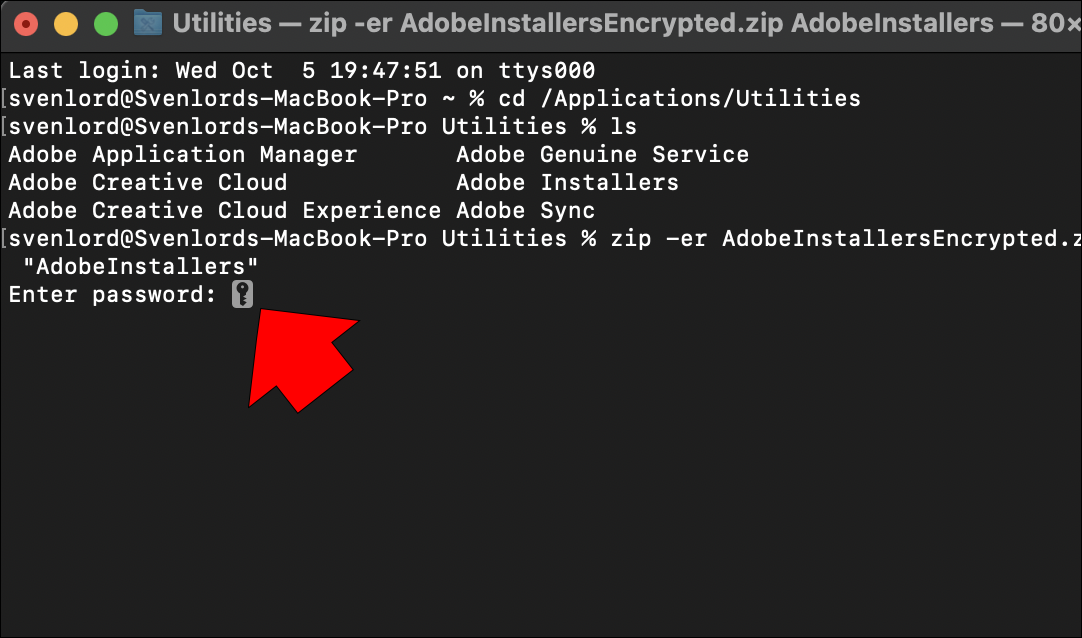Screen dimensions: 1082x638
Task: Click the "Adobe Installers" directory entry
Action: (567, 183)
